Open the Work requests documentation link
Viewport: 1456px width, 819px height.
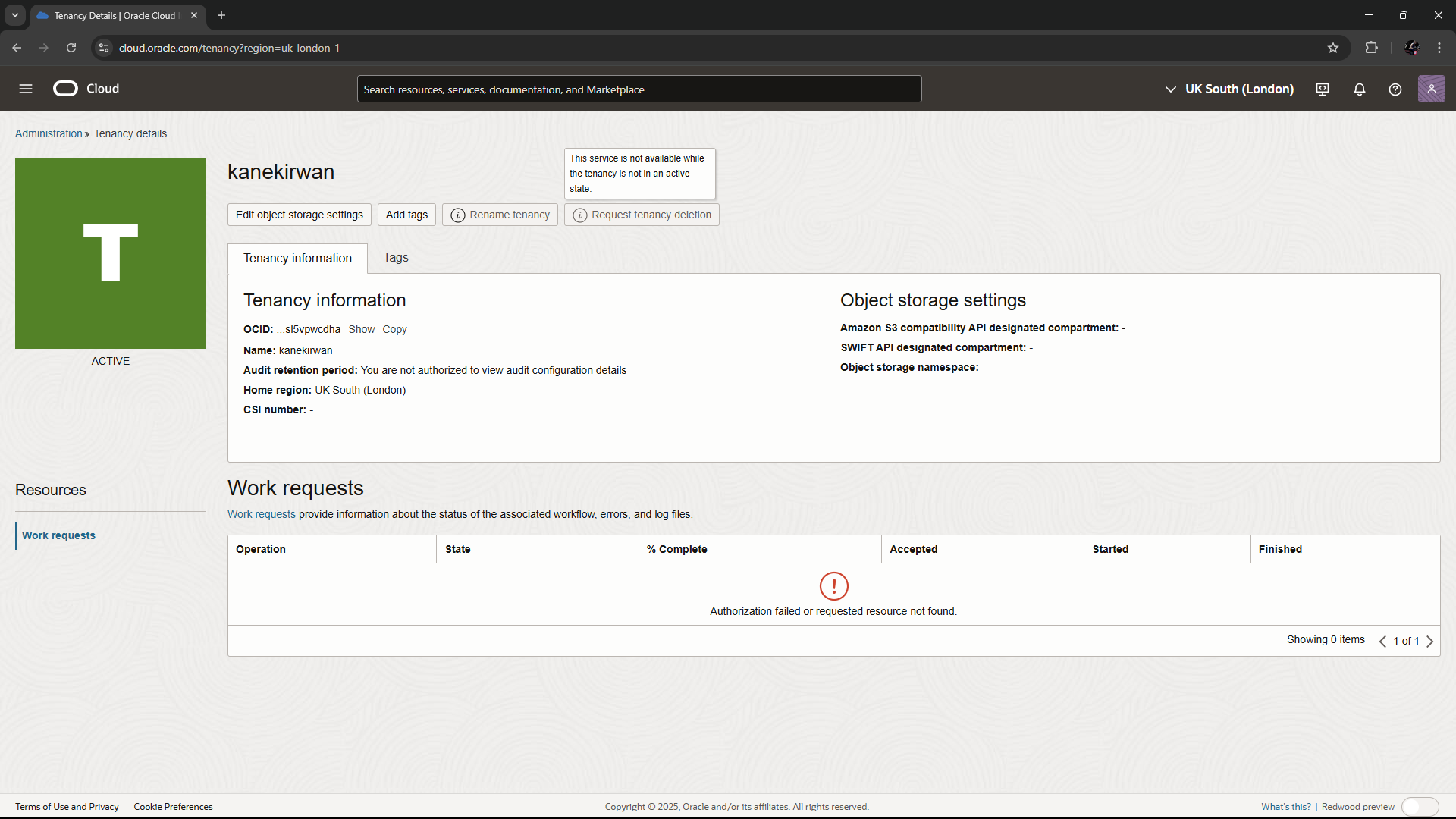[262, 514]
